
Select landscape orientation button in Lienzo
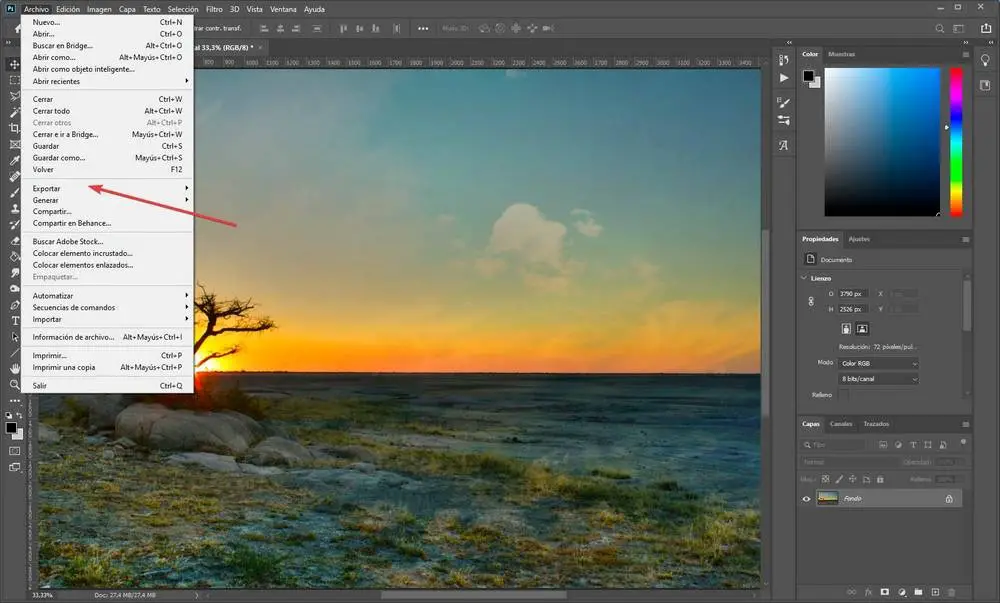(x=862, y=328)
